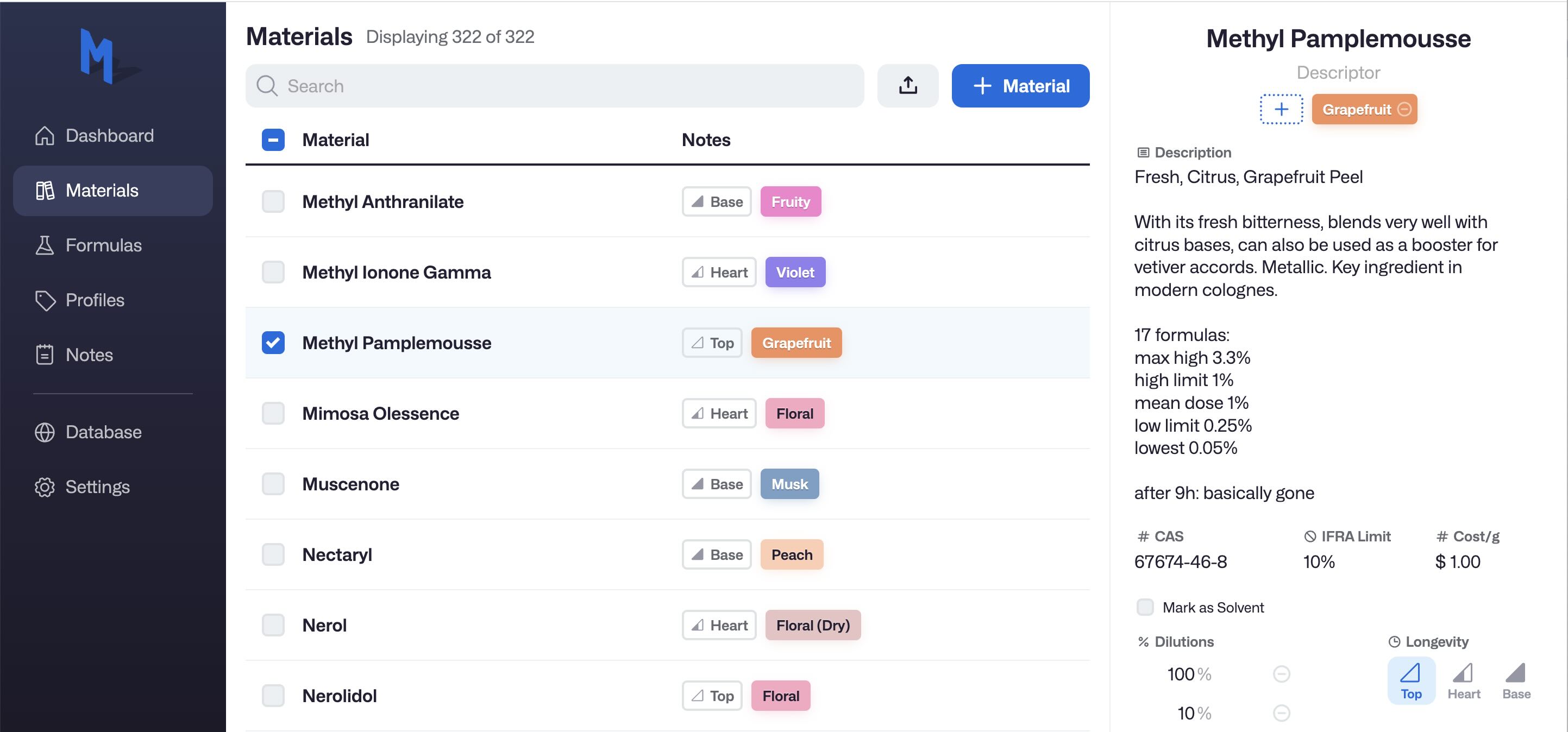
Task: Enable Mark as Solvent checkbox
Action: [1145, 607]
